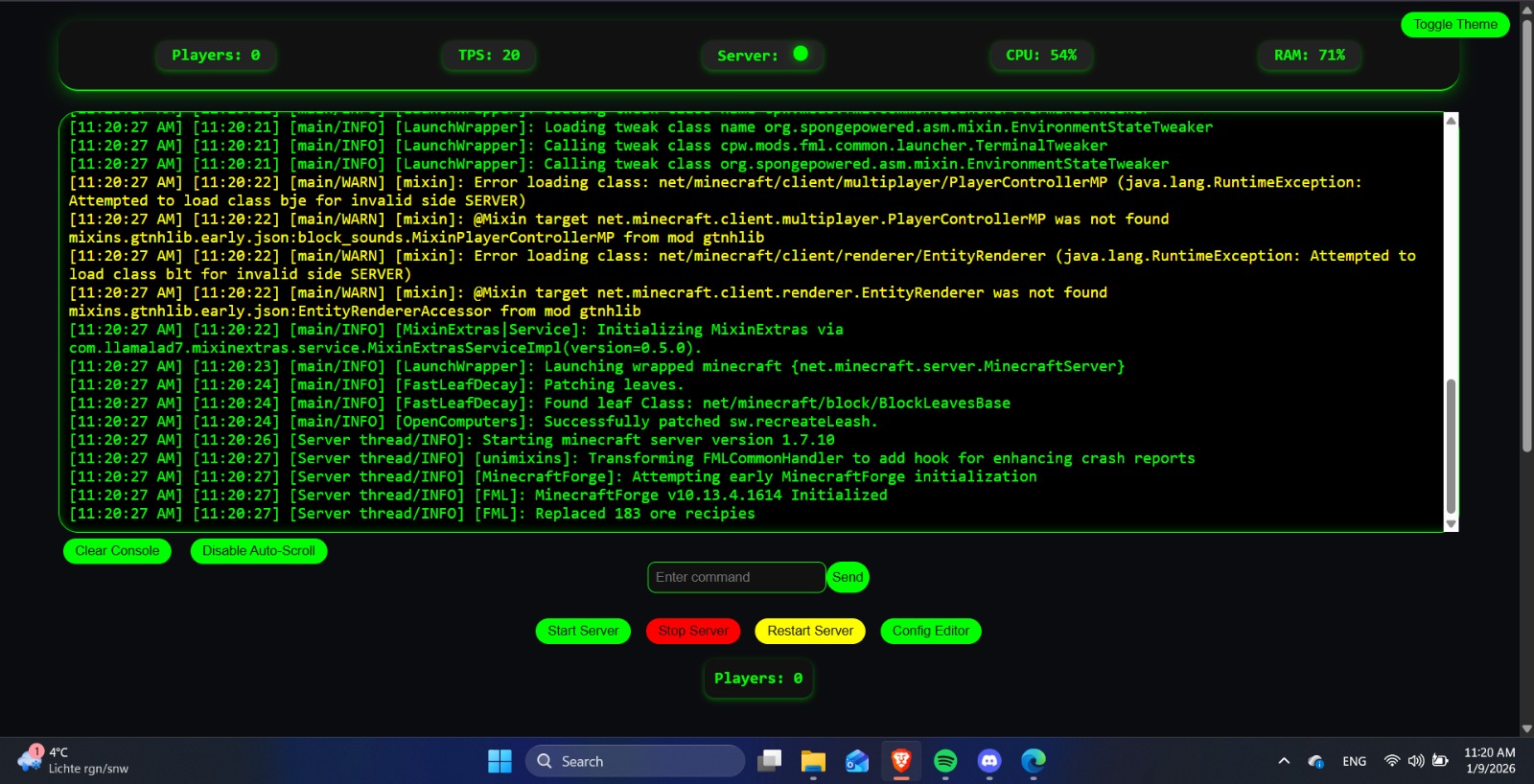This screenshot has width=1534, height=784.
Task: Click the EnvironmentStateTweaker 'Loading tweak class name' line
Action: (x=640, y=127)
